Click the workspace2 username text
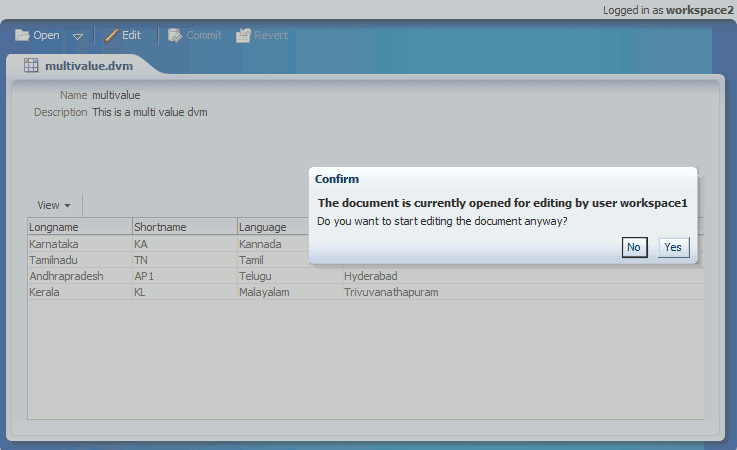Screen dimensions: 737x450 tap(700, 10)
